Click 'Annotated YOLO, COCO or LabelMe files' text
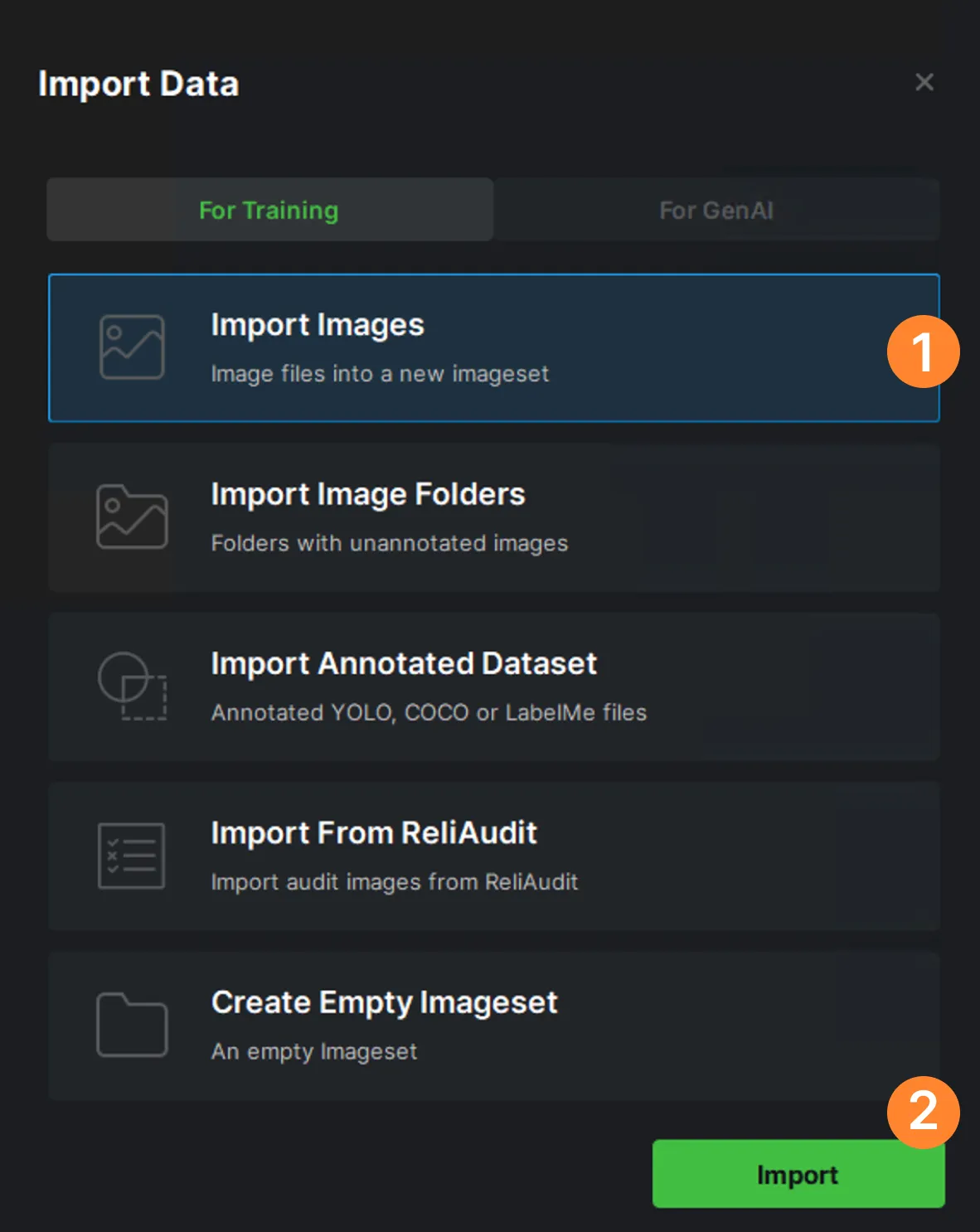The width and height of the screenshot is (980, 1232). click(429, 712)
